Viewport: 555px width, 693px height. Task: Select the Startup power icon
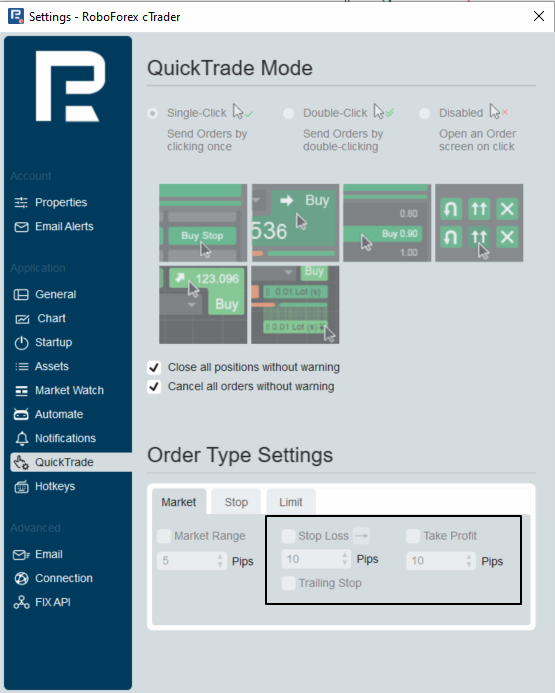point(21,343)
